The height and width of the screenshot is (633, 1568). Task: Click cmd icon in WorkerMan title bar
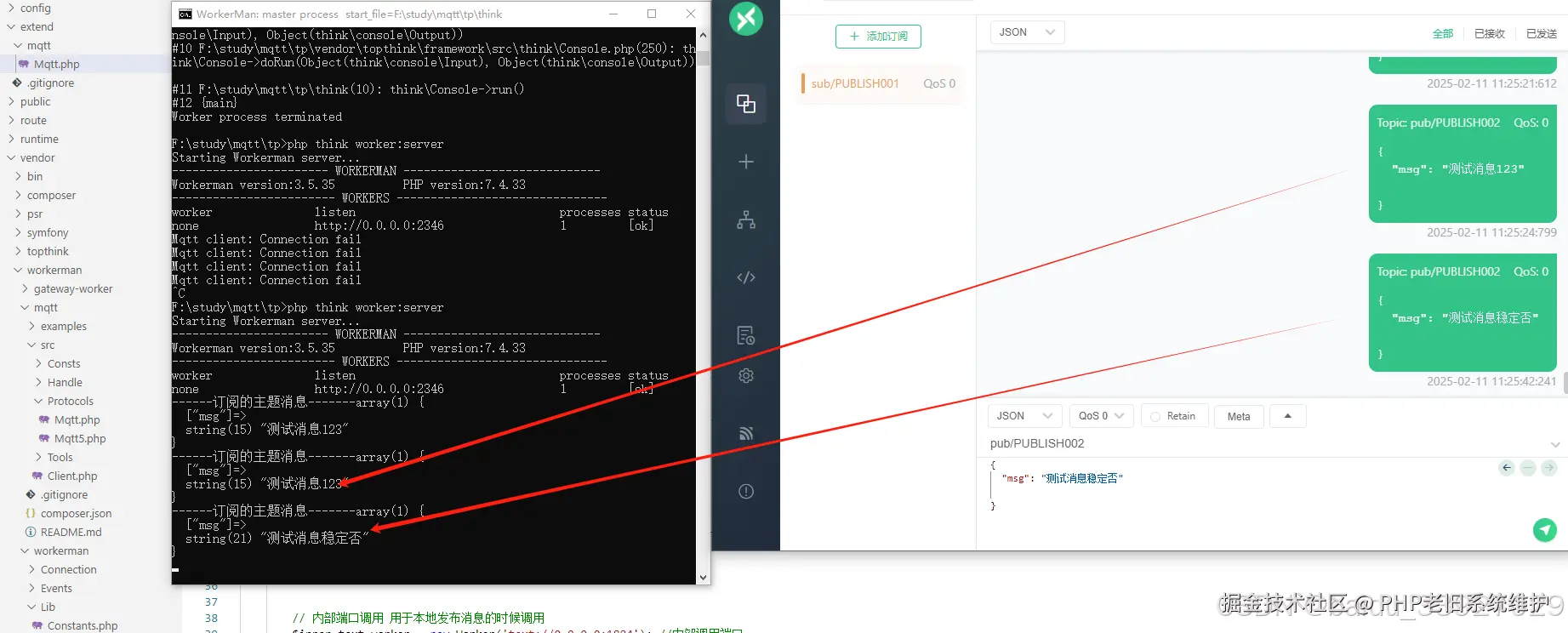(x=185, y=14)
